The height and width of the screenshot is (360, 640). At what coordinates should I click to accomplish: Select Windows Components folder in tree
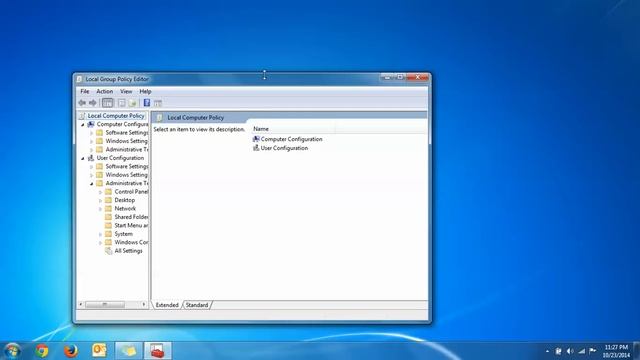click(131, 242)
